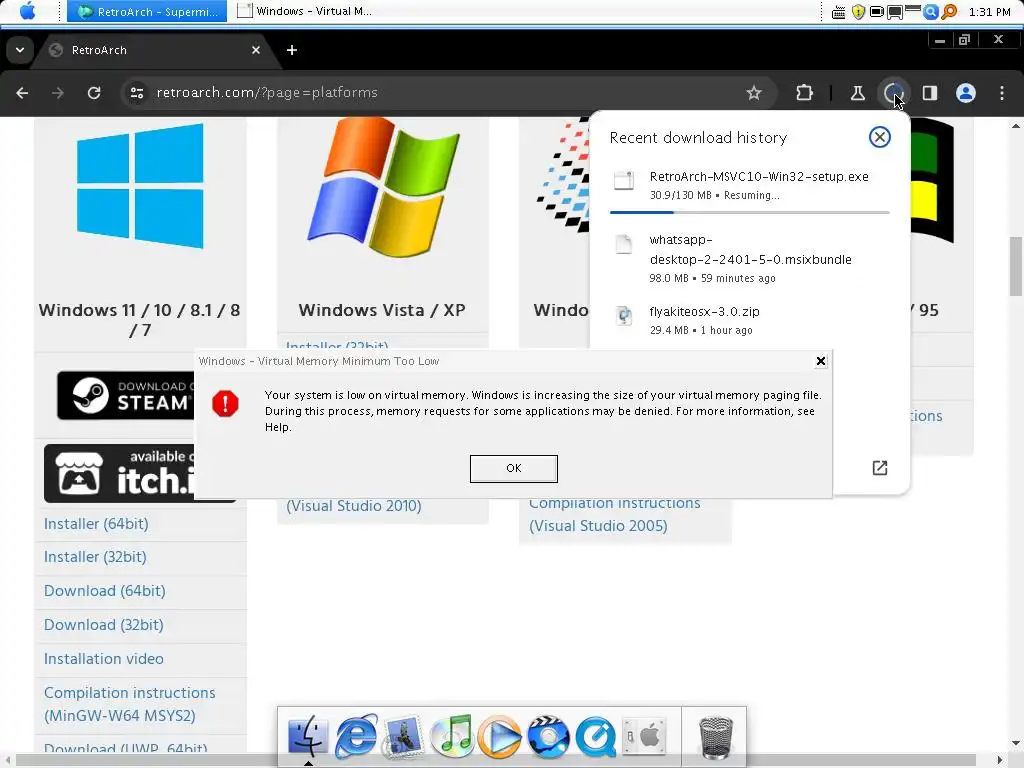Open Installer (32bit) link under Windows 11

(95, 557)
